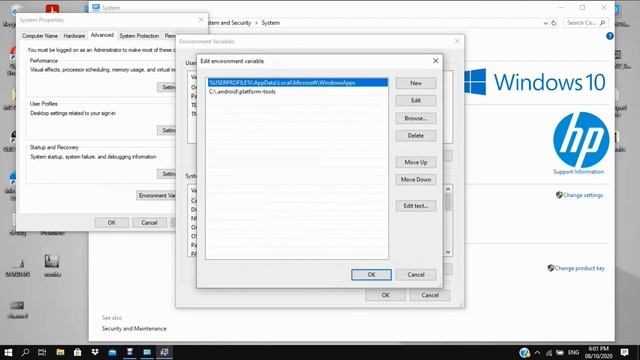Screen dimensions: 640x360
Task: Open the Change product key link
Action: (580, 268)
